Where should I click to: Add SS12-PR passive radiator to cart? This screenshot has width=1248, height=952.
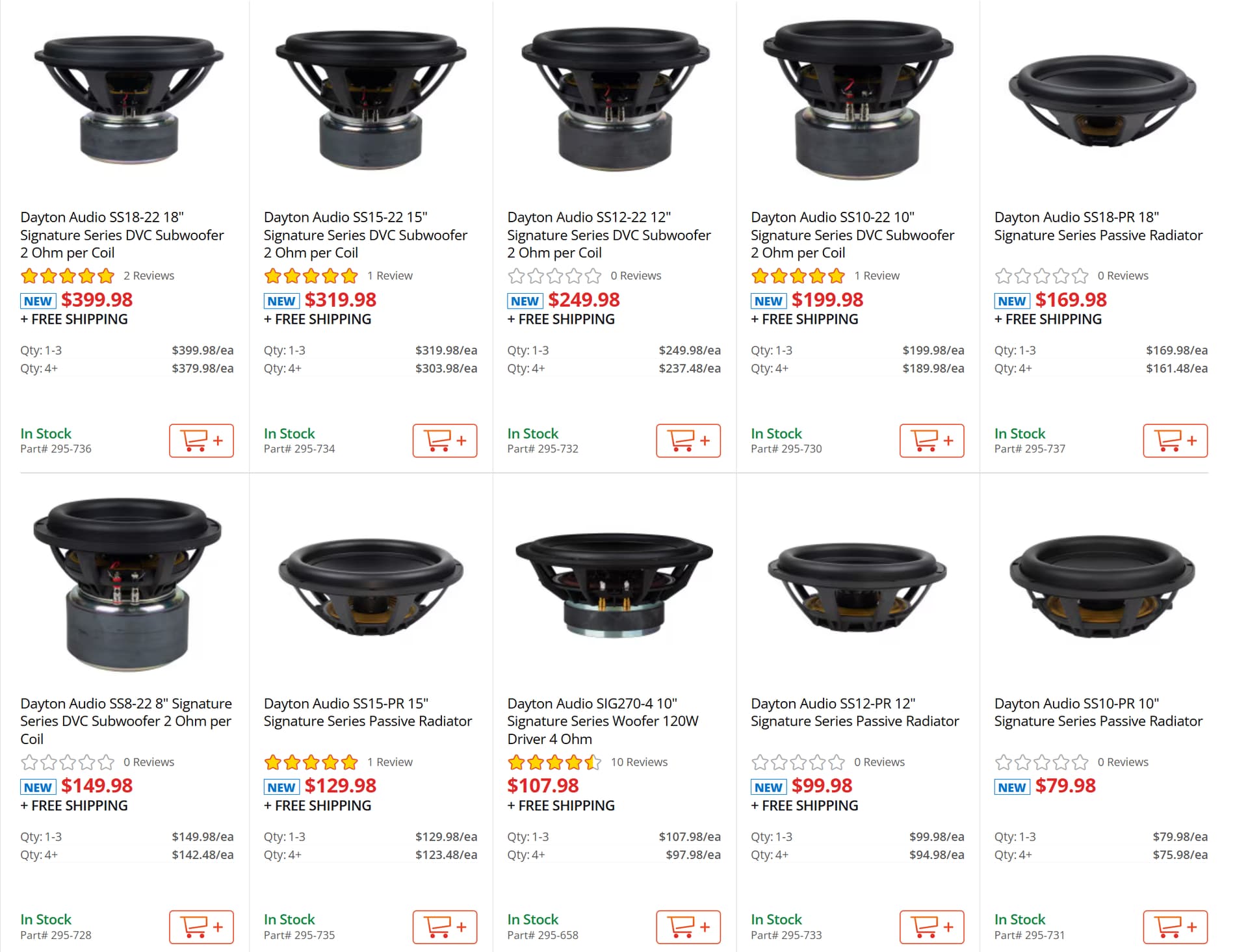click(931, 927)
